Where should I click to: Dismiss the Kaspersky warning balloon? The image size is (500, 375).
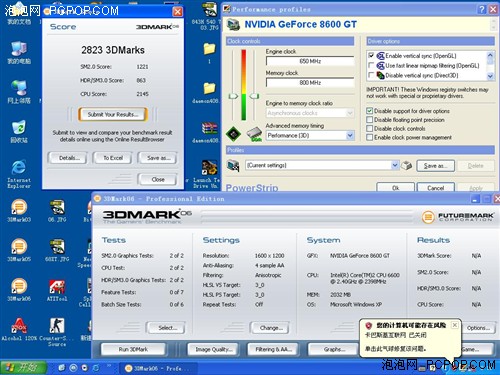click(x=455, y=325)
